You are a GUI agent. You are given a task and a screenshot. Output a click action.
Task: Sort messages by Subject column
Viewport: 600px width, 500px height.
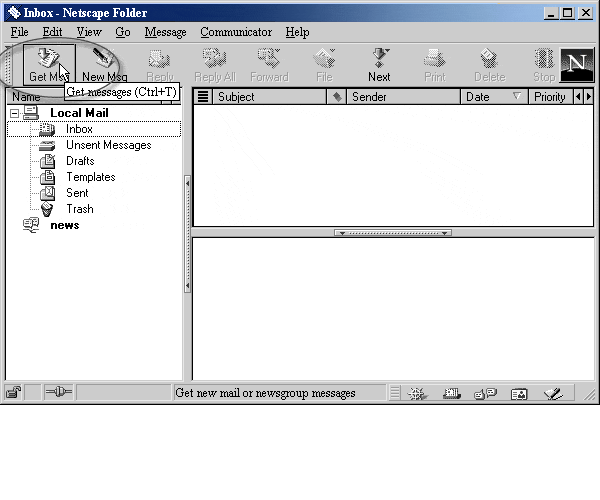pos(269,97)
